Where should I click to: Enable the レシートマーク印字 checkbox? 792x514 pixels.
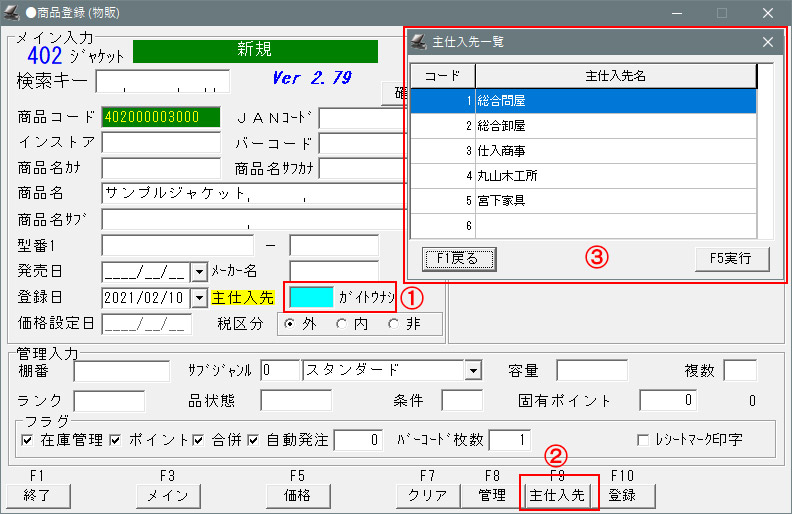click(x=643, y=440)
